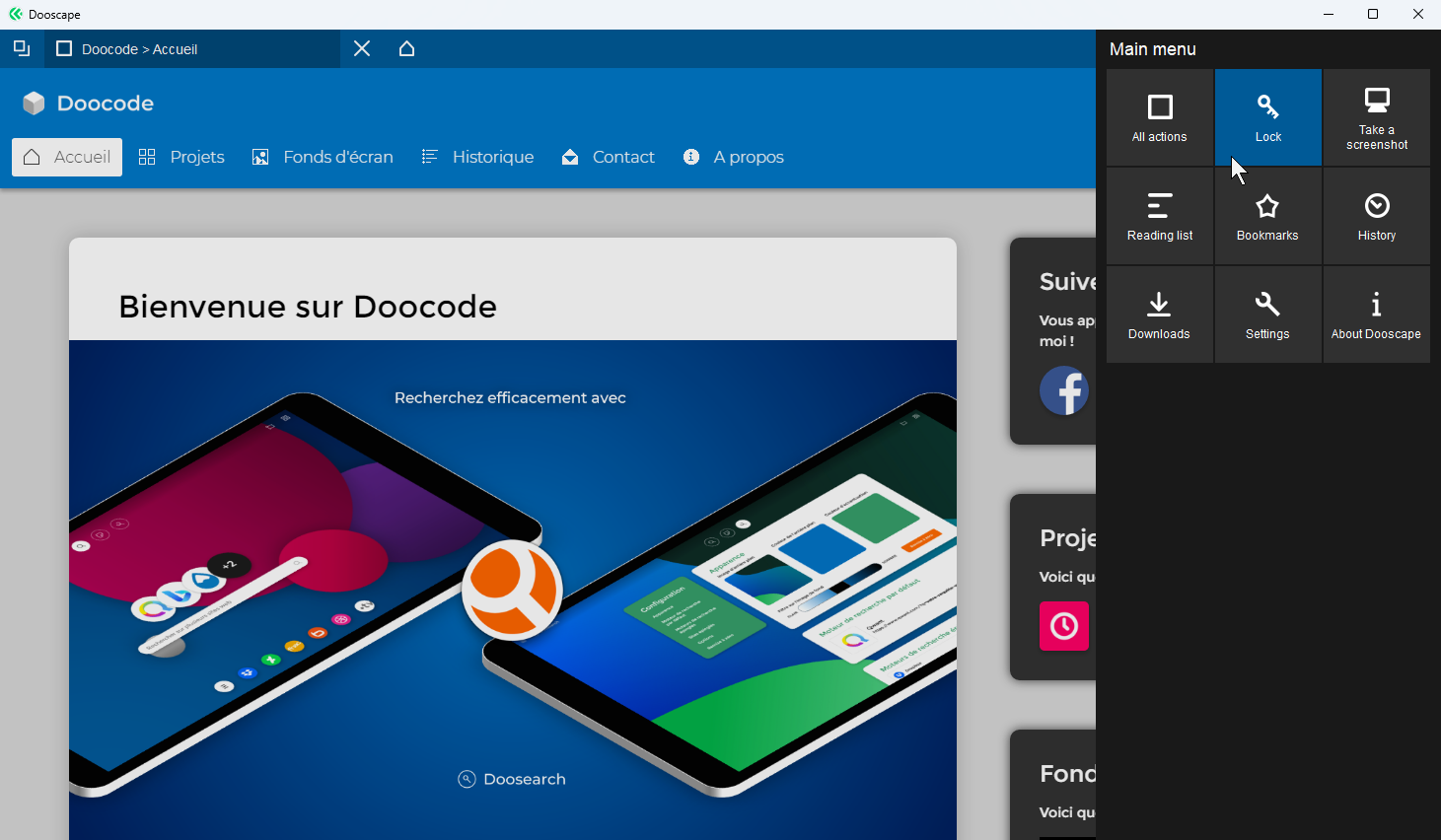The image size is (1441, 840).
Task: Go to the home page icon
Action: (x=406, y=48)
